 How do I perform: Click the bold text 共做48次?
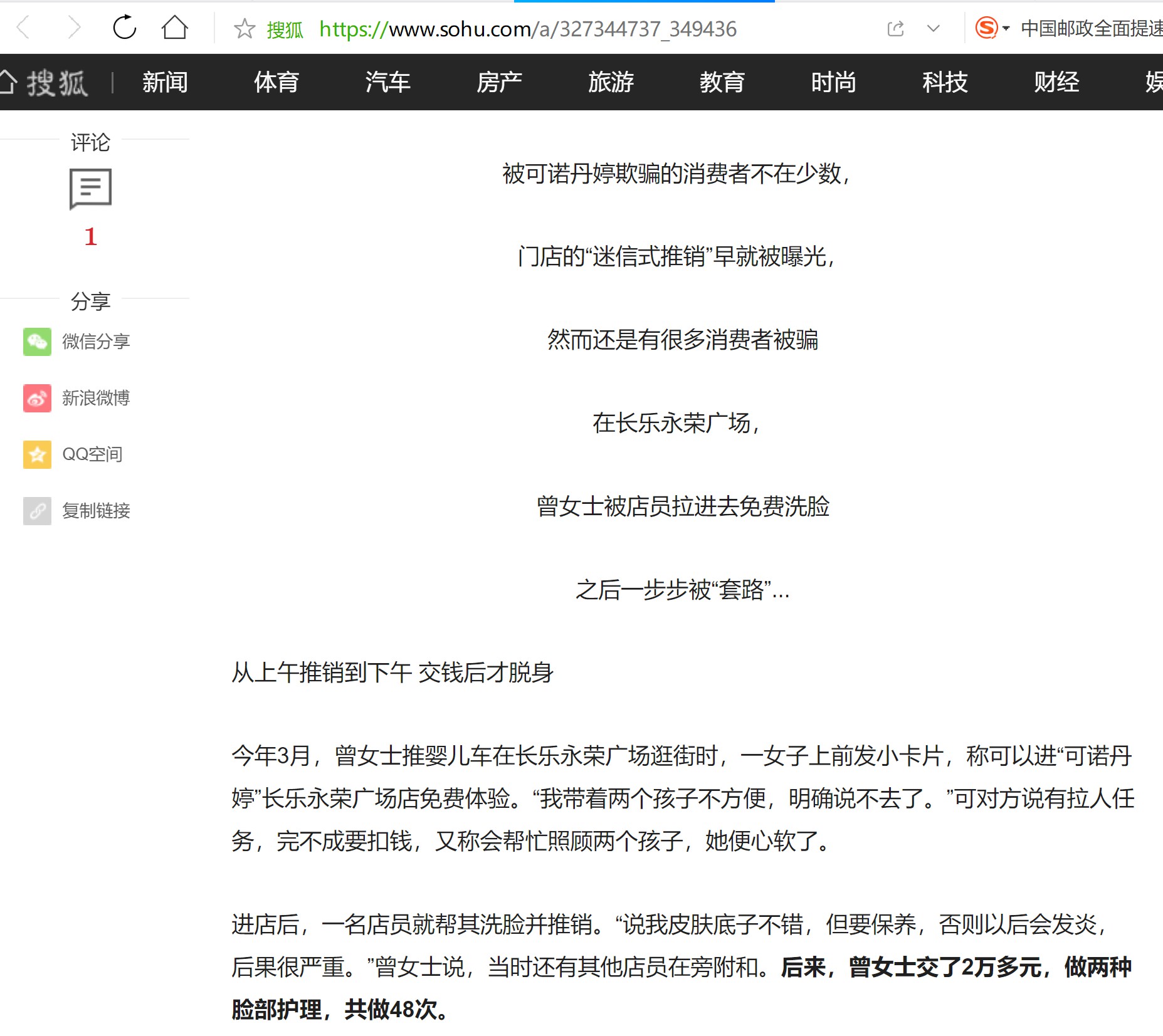[396, 1010]
